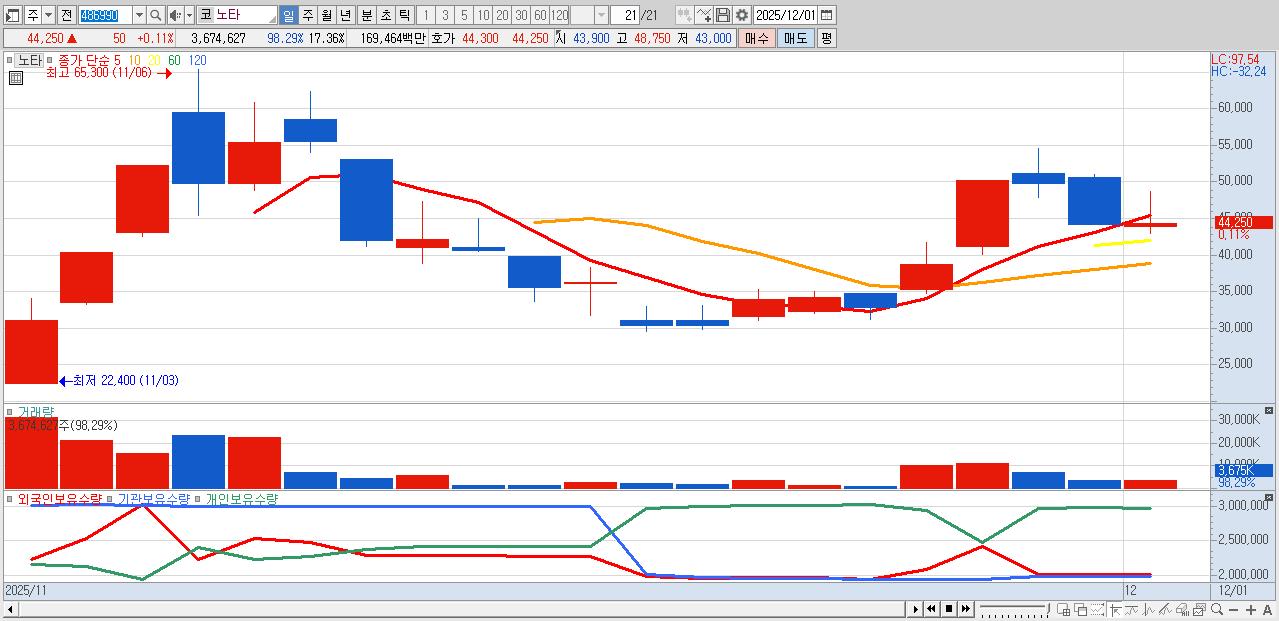1279x621 pixels.
Task: Adjust the replay speed slider
Action: coord(1015,609)
